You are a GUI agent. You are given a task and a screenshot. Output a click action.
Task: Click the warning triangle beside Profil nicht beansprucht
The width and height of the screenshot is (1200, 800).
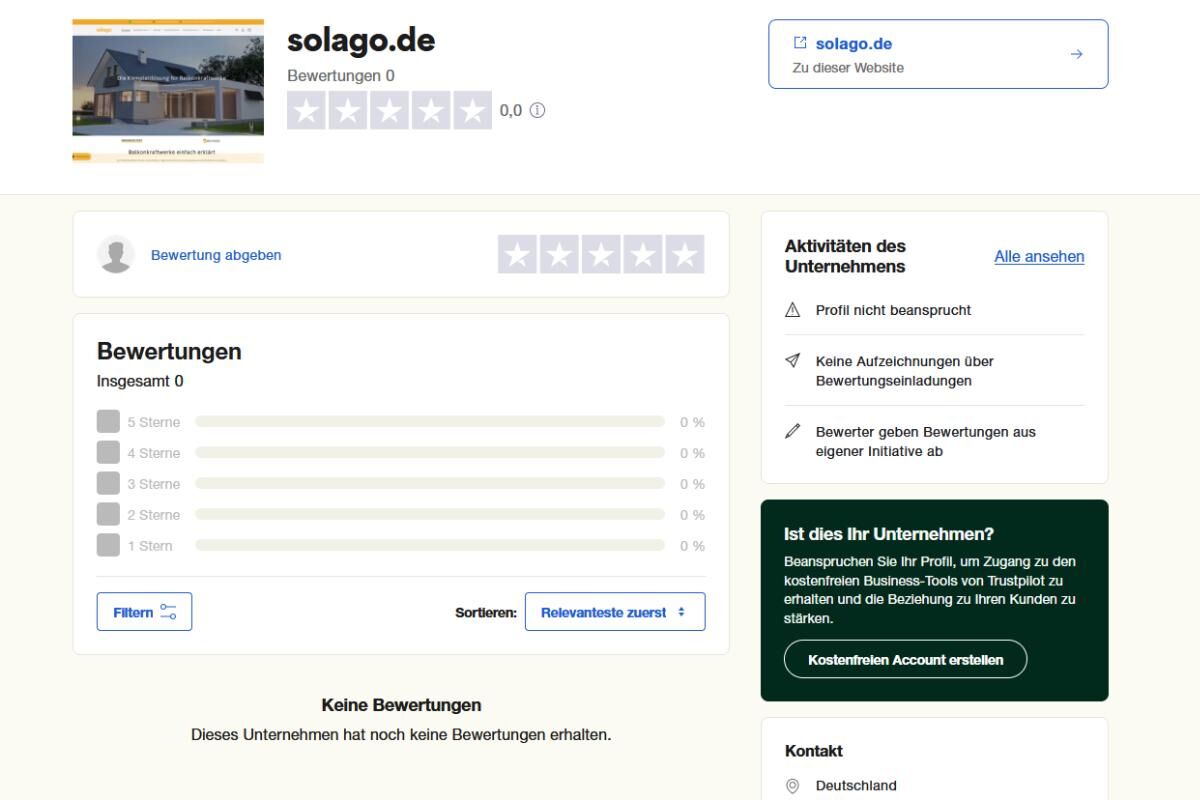coord(790,310)
